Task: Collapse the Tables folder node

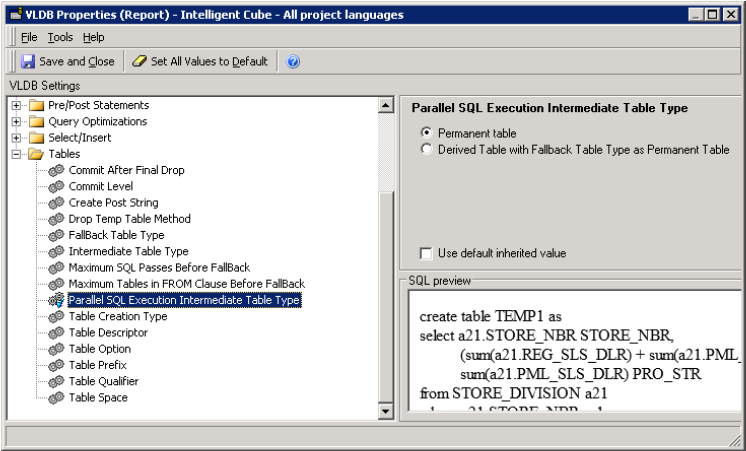Action: [16, 154]
